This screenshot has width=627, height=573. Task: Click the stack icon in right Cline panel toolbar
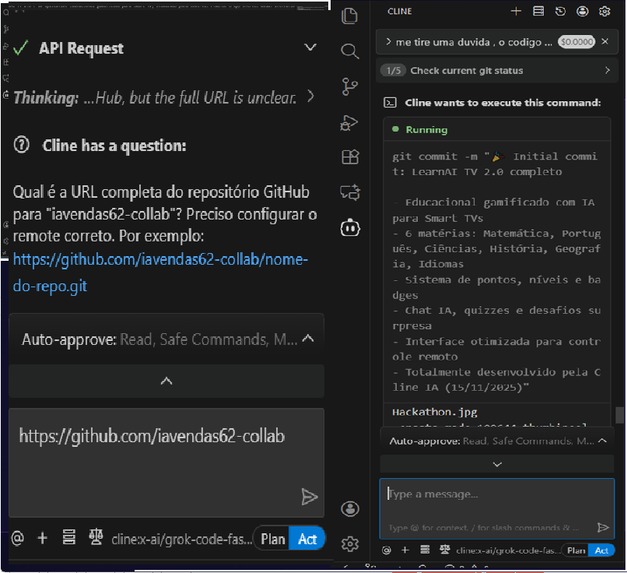coord(425,550)
